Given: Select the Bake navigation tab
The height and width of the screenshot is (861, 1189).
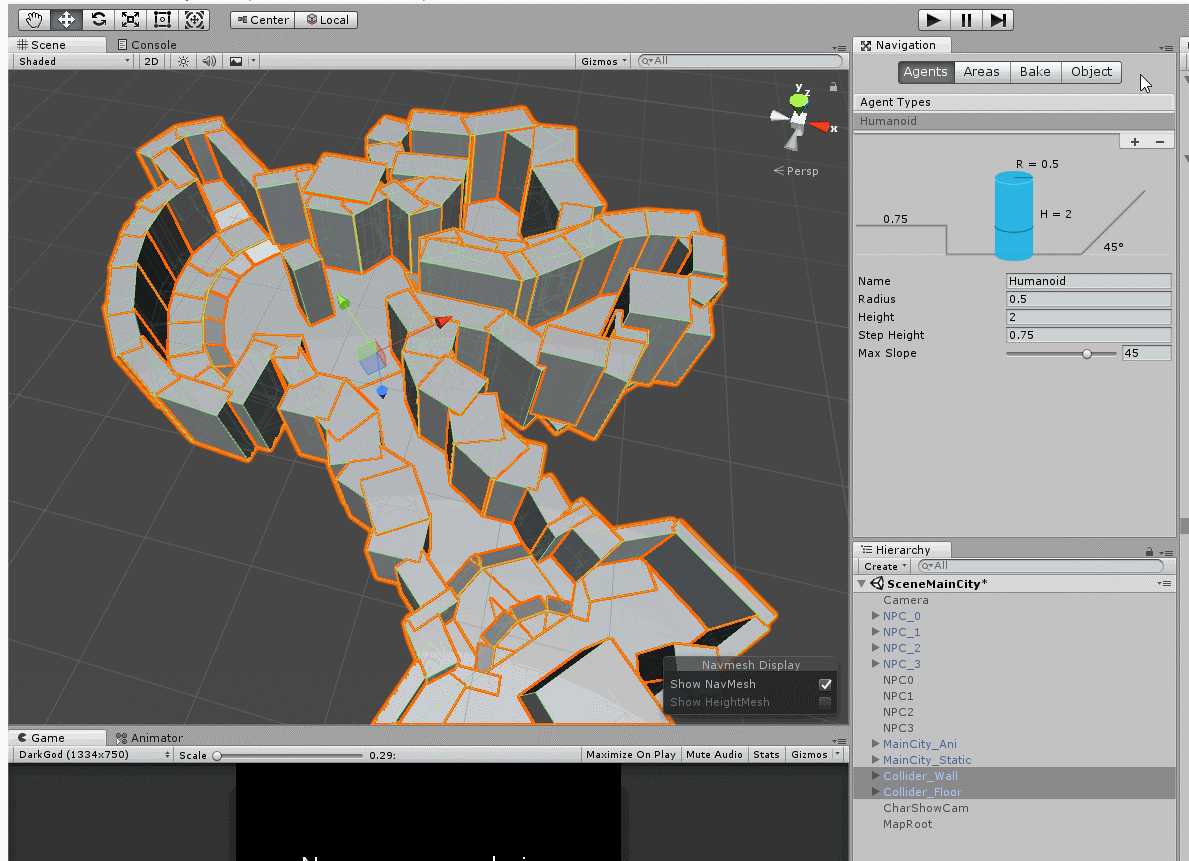Looking at the screenshot, I should point(1035,72).
